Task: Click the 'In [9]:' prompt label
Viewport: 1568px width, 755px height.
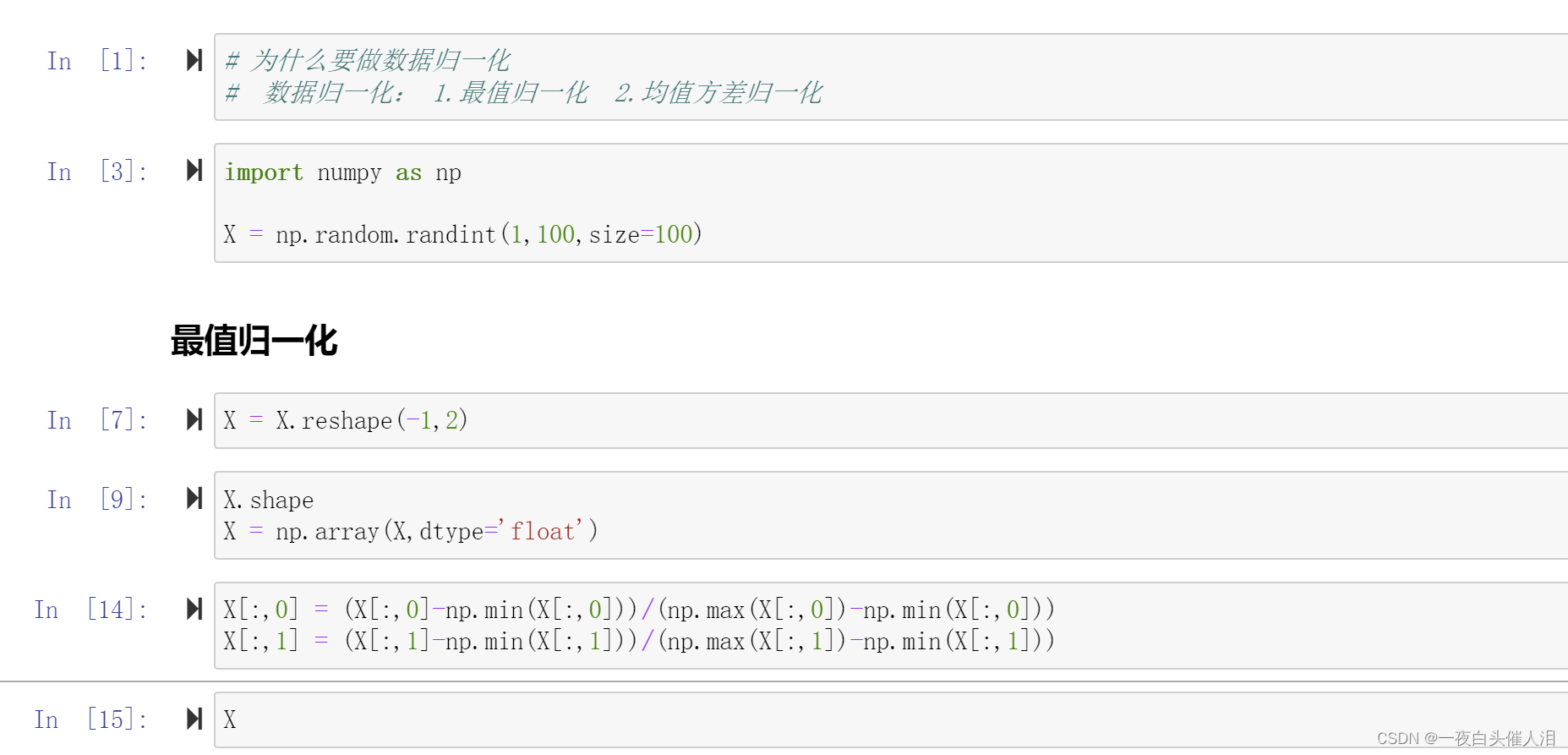Action: 97,500
